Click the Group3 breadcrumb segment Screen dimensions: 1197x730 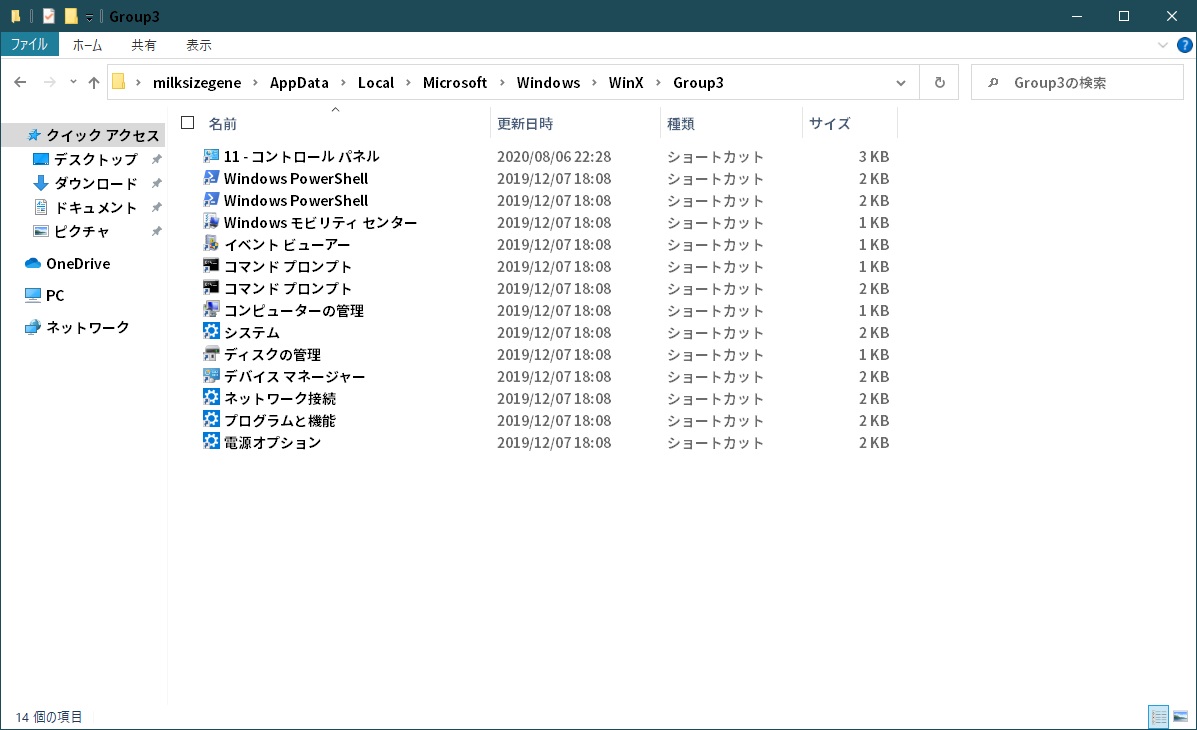pyautogui.click(x=699, y=82)
